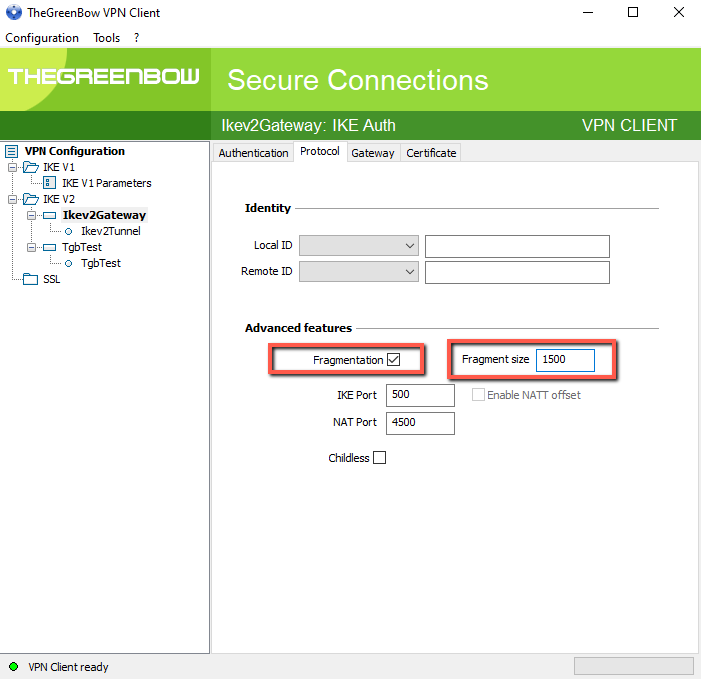Viewport: 701px width, 679px height.
Task: Open the Tools menu
Action: click(106, 38)
